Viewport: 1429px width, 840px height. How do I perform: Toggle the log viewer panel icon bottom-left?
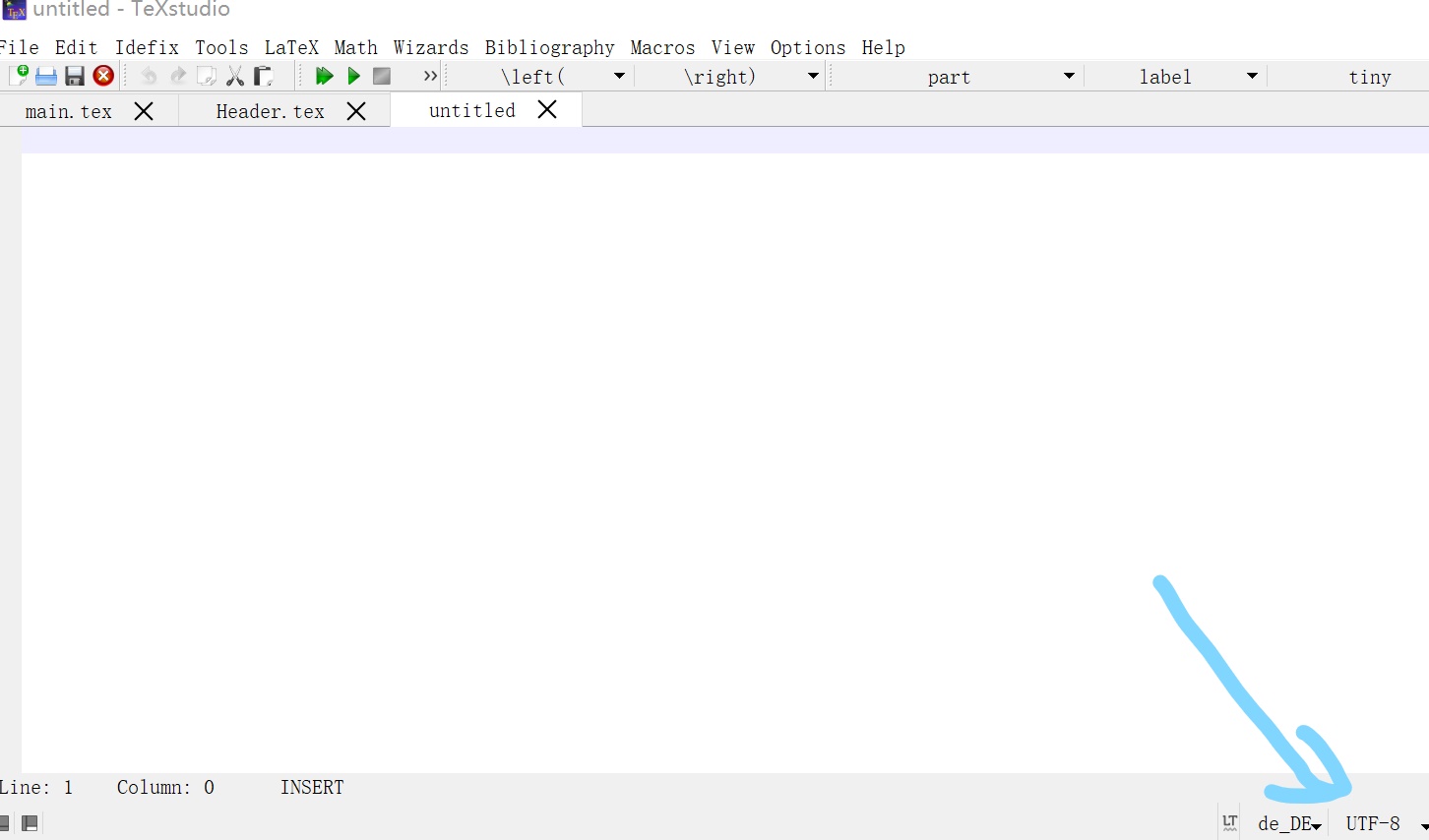(31, 823)
